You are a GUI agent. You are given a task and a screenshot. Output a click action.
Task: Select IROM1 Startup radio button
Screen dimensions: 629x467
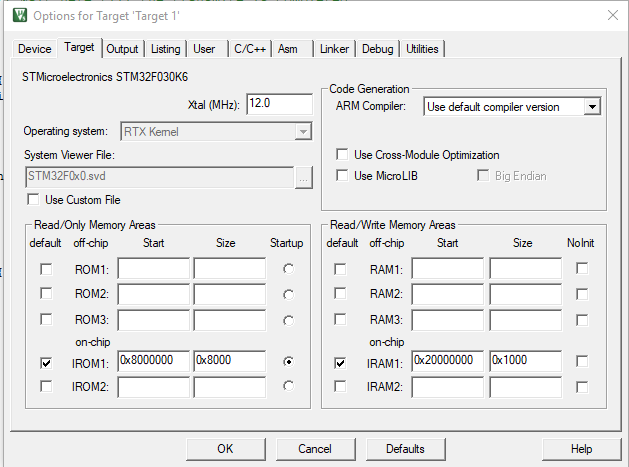coord(288,361)
